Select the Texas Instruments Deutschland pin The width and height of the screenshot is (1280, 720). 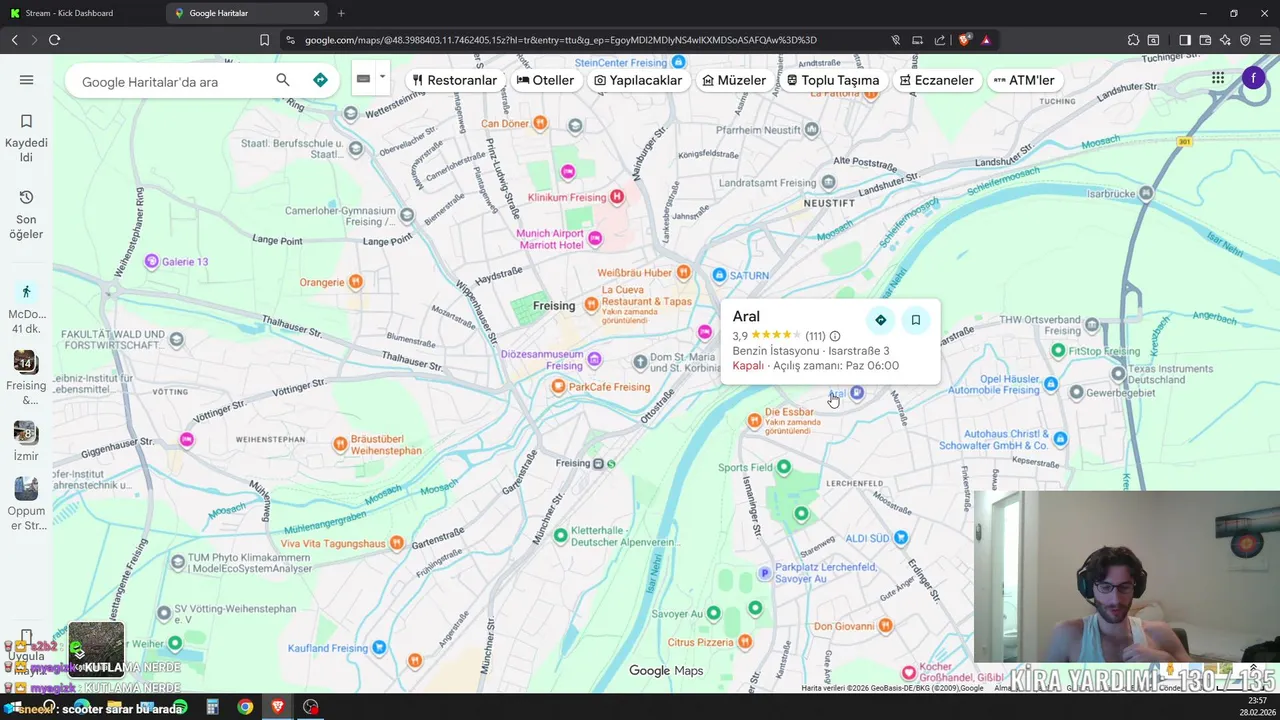coord(1118,374)
